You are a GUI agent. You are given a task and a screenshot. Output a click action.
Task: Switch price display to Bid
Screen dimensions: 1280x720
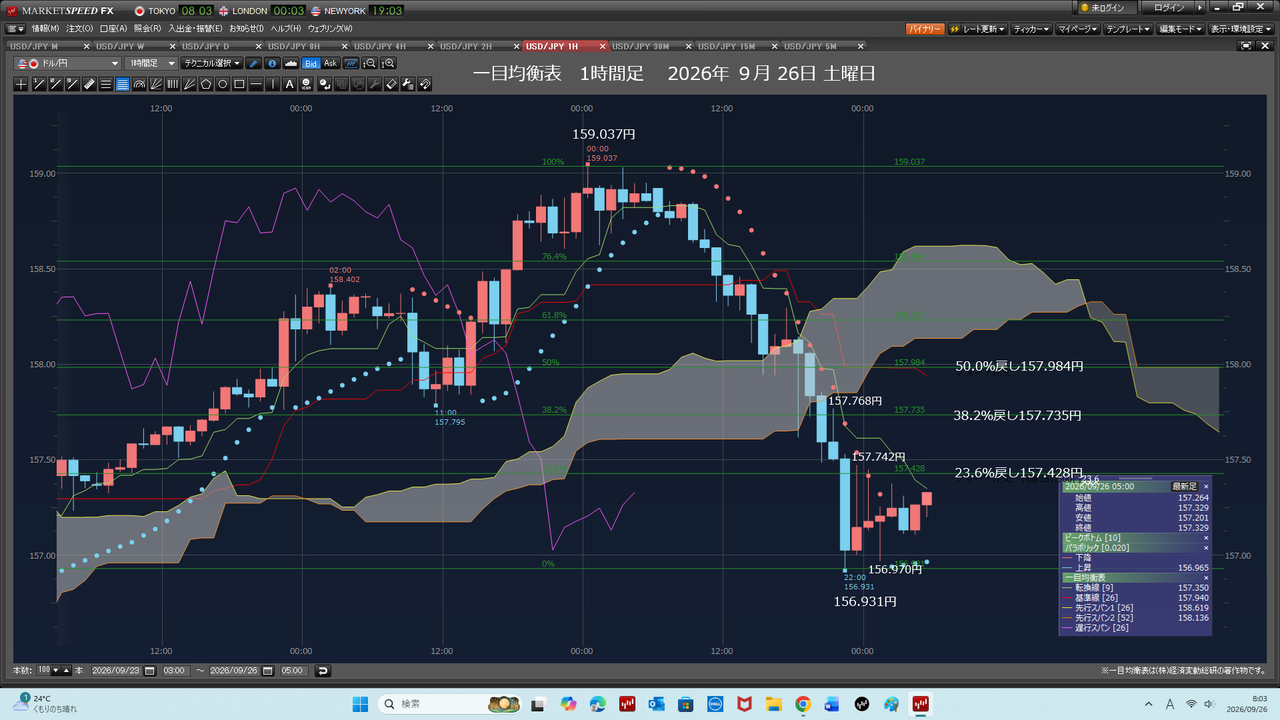[310, 63]
